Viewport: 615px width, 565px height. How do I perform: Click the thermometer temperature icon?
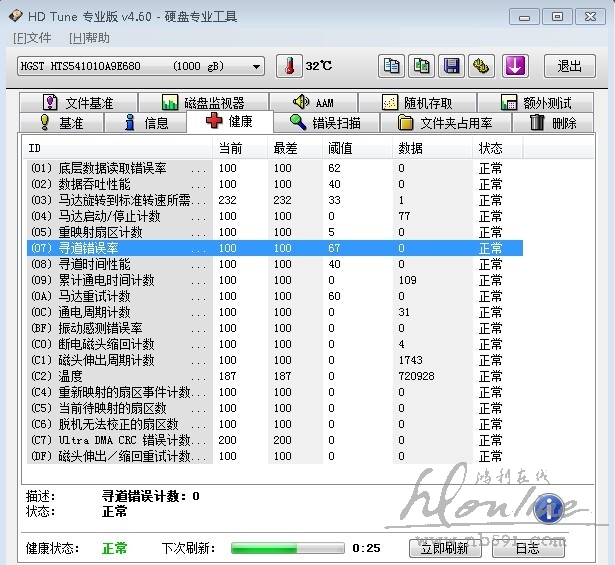[288, 66]
